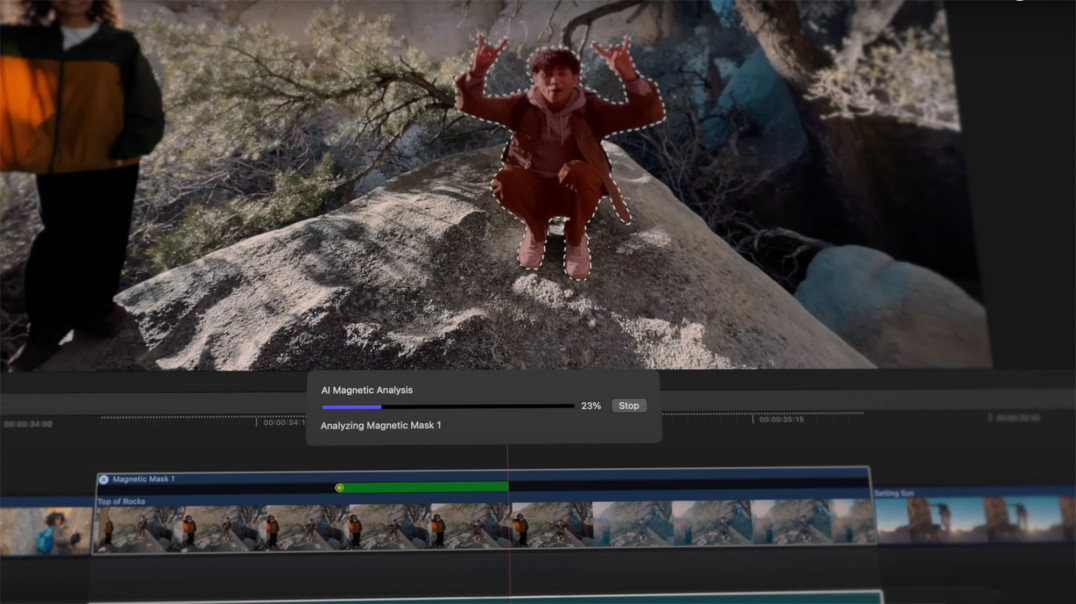
Task: Select the Setting Sun clip in timeline
Action: point(974,515)
